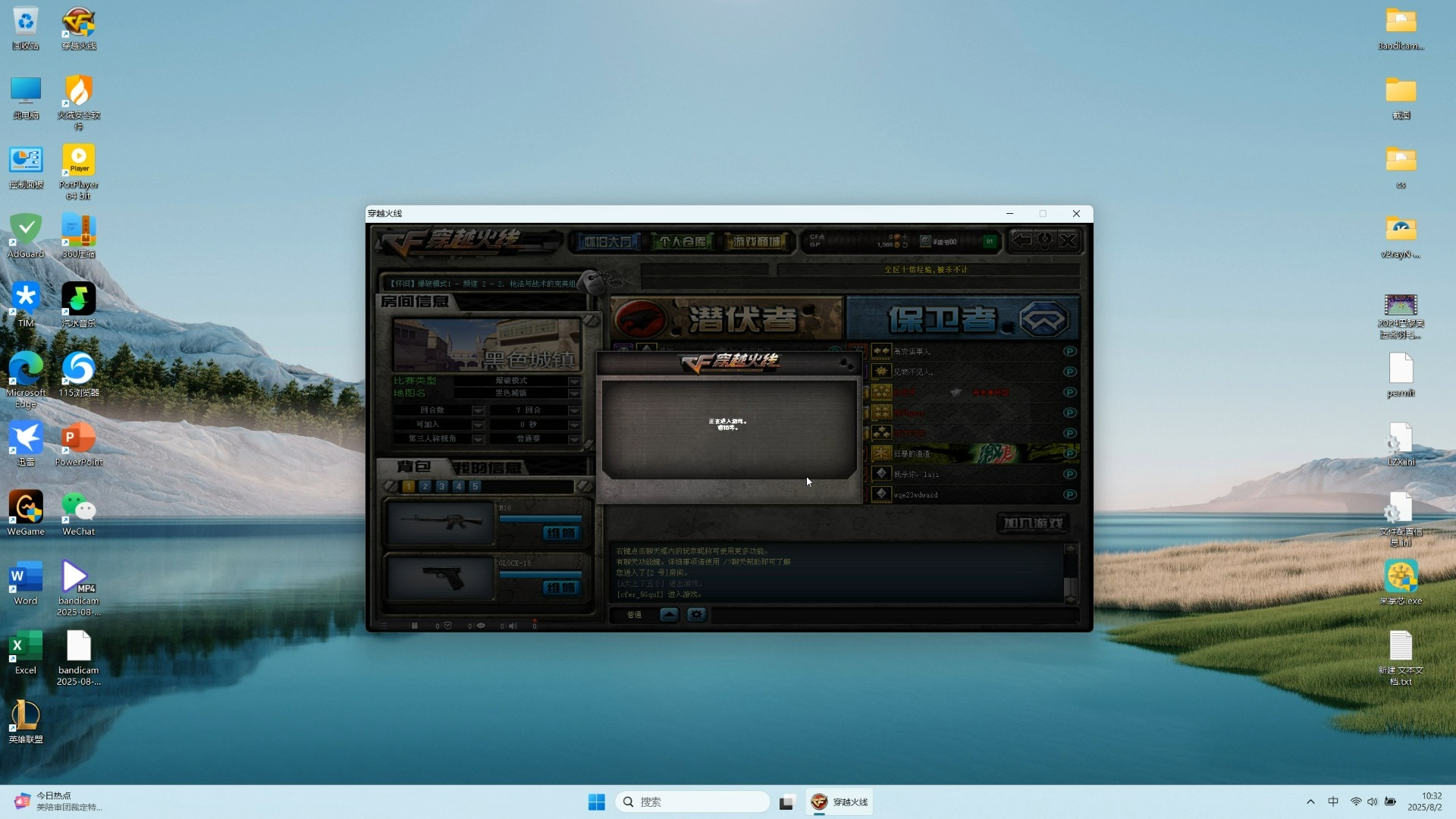Click the friends icon in the status bar
Screen dimensions: 1456x819
coord(414,626)
